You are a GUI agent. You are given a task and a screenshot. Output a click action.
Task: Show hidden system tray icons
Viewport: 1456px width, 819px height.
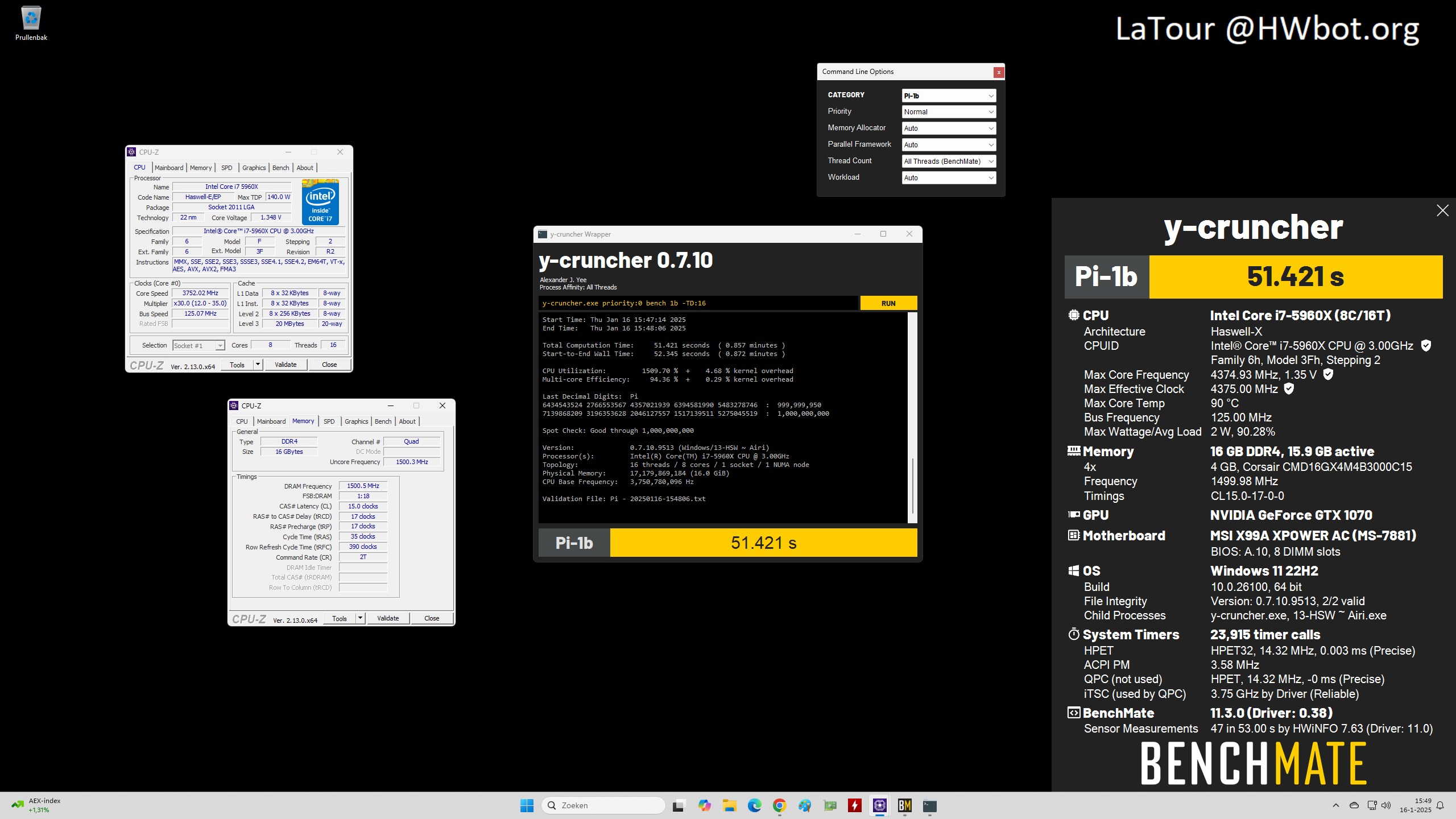pyautogui.click(x=1336, y=805)
